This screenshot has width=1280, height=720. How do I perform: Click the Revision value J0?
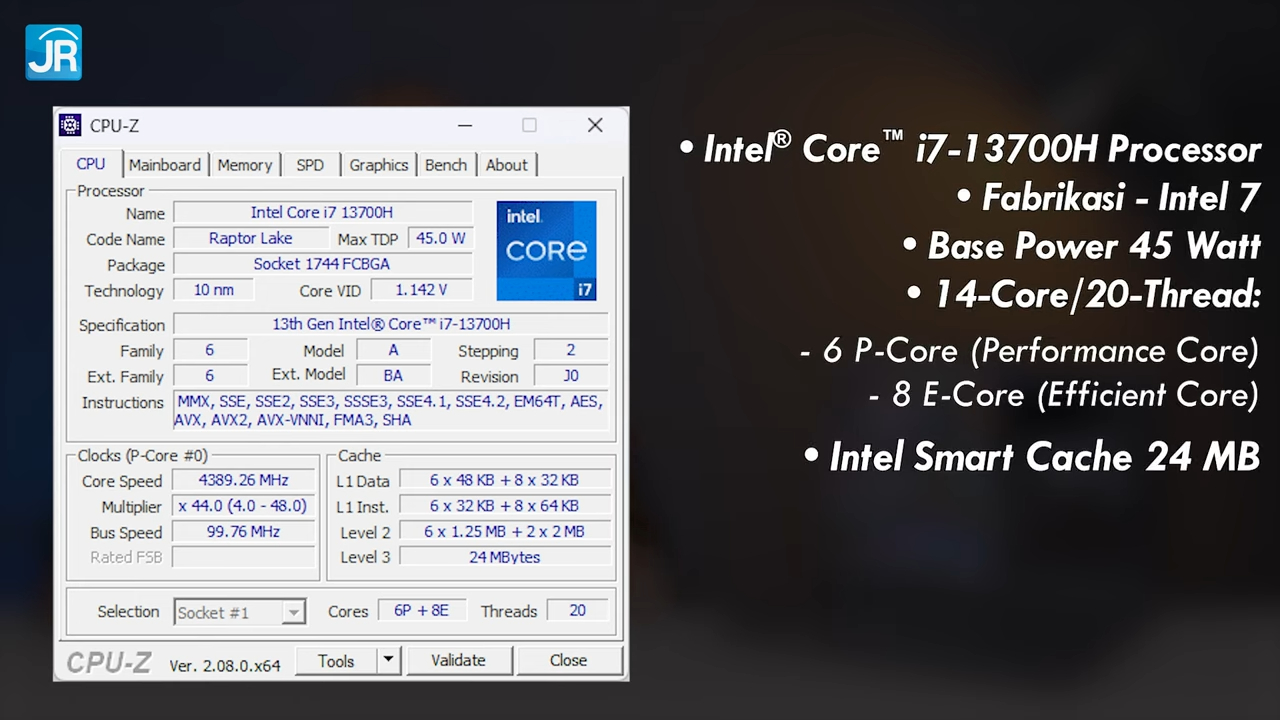[x=571, y=376]
